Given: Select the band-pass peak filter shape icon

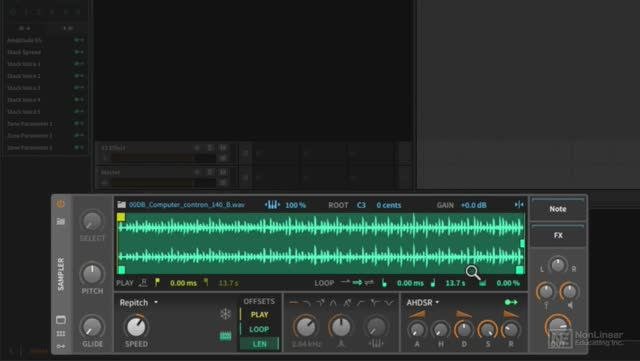Looking at the screenshot, I should click(333, 303).
